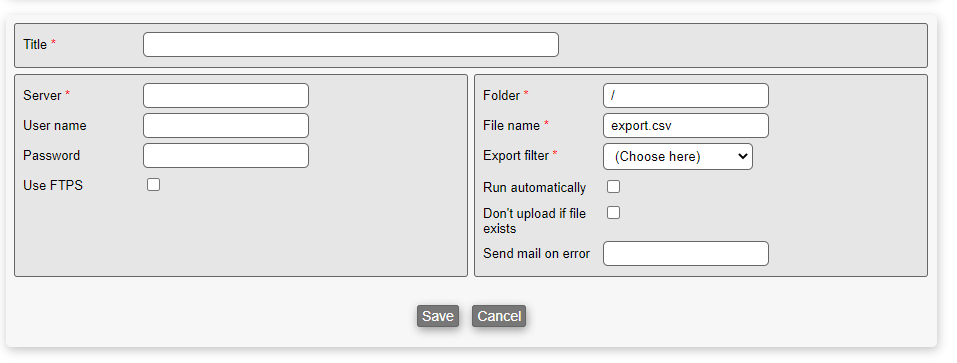Viewport: 957px width, 363px height.
Task: Click the Server label text
Action: tap(43, 96)
